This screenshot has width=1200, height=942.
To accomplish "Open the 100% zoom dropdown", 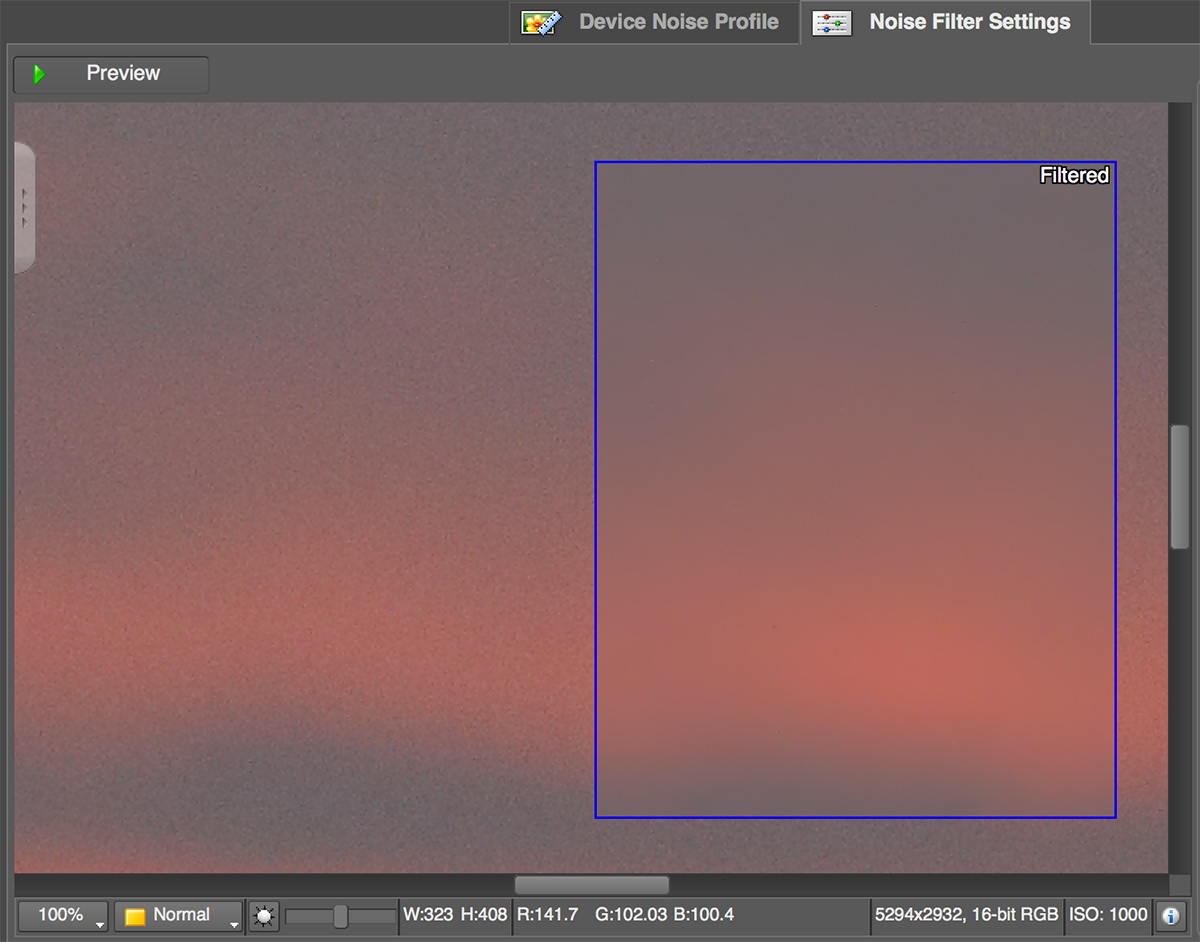I will [64, 915].
